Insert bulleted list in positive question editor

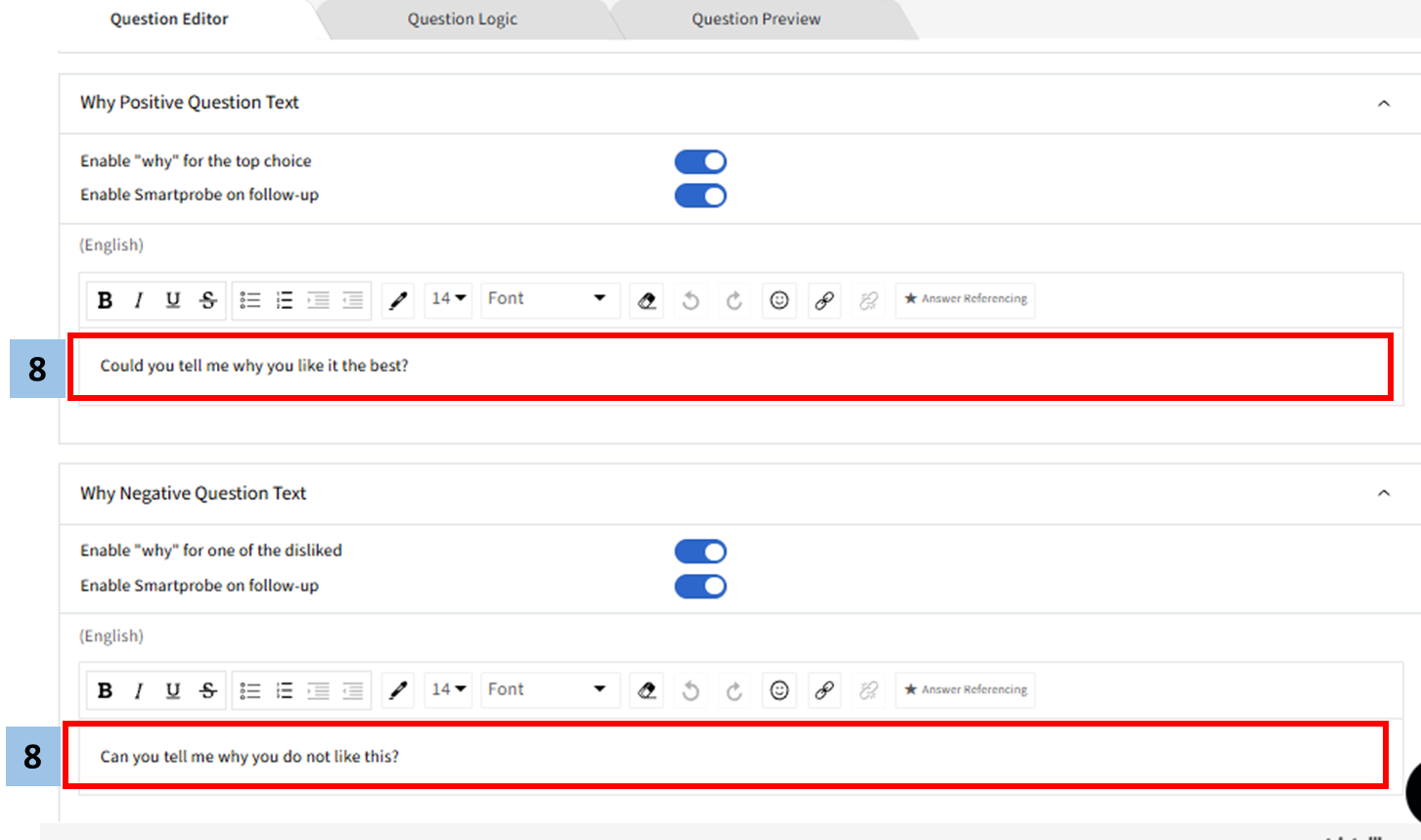click(x=250, y=300)
